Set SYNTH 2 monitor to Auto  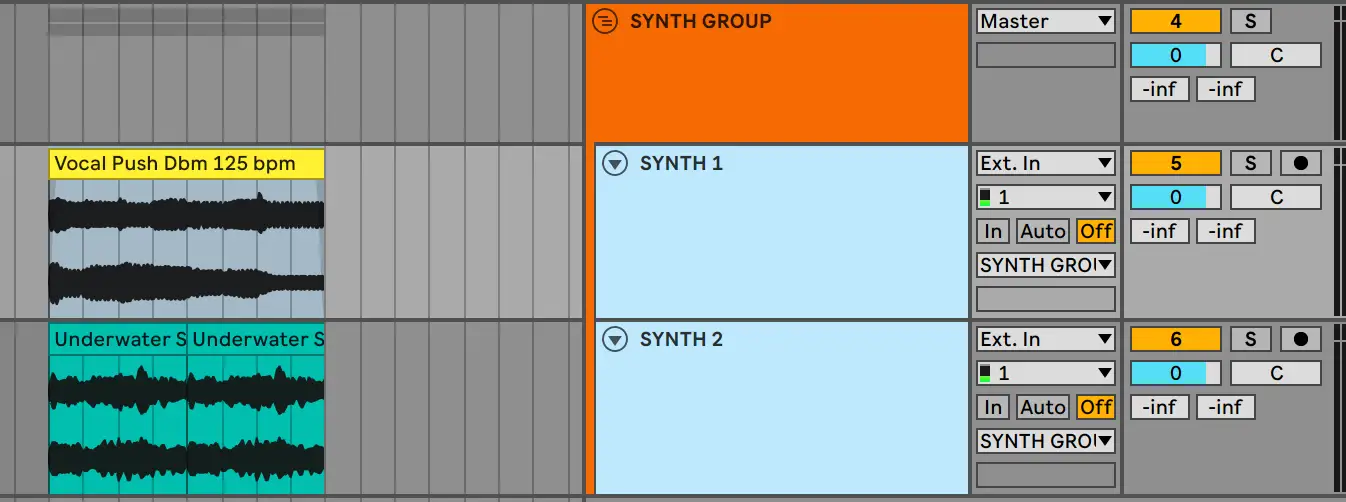pyautogui.click(x=1043, y=407)
